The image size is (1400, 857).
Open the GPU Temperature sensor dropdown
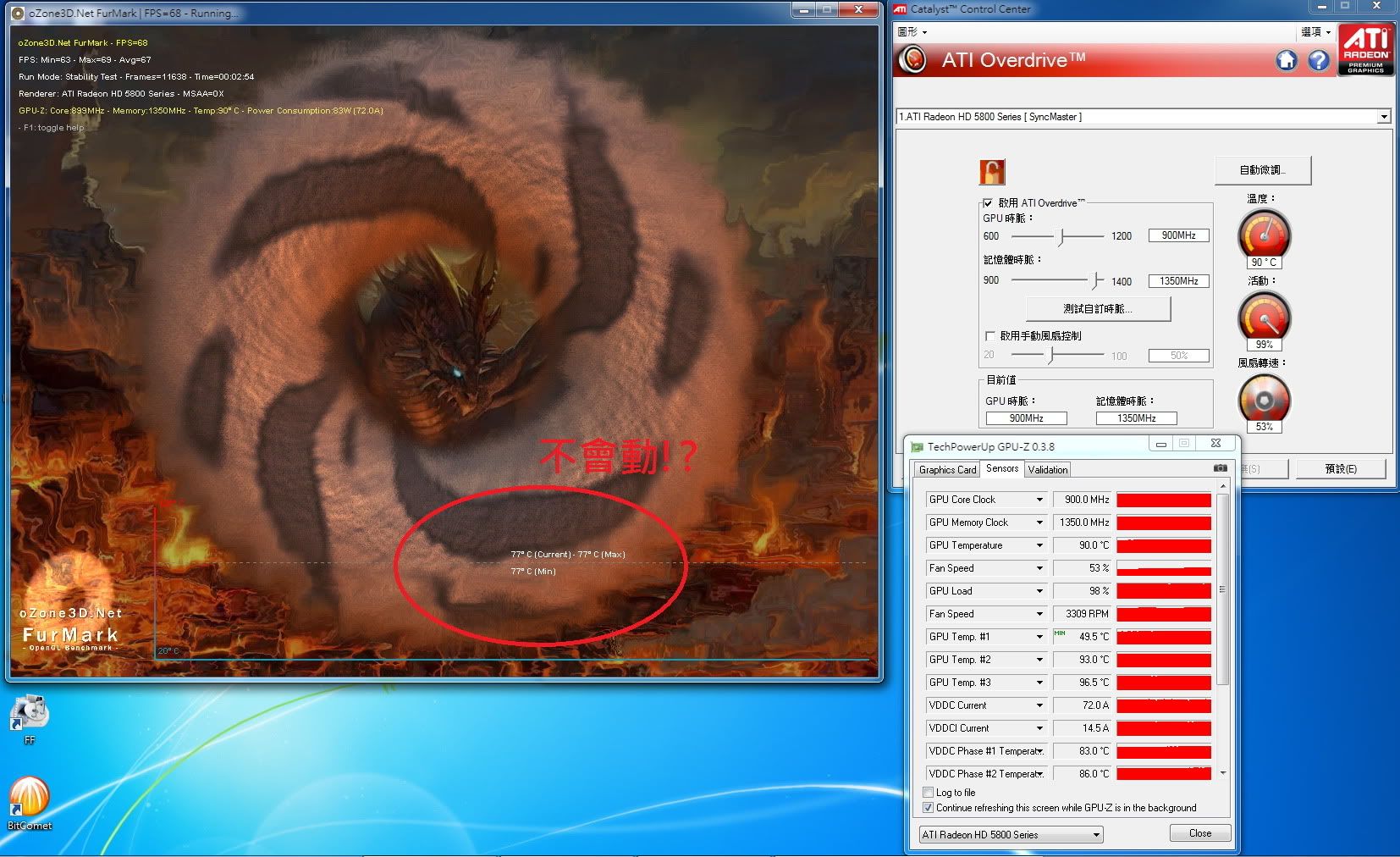pyautogui.click(x=1039, y=545)
